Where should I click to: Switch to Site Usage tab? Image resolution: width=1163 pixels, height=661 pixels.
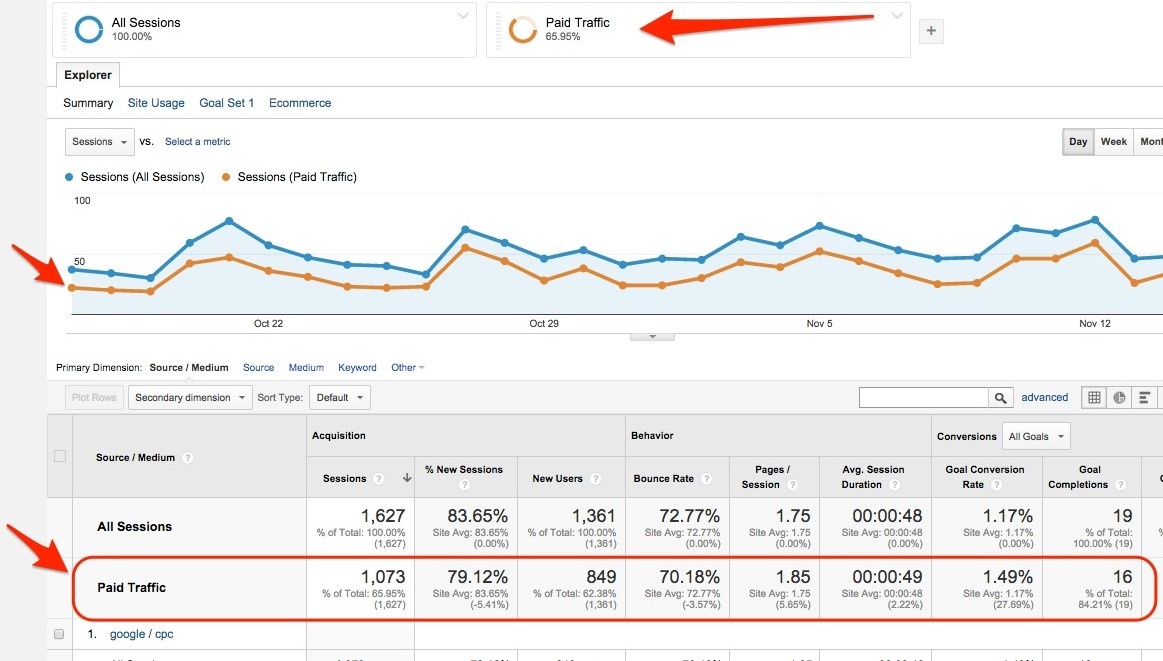click(156, 103)
